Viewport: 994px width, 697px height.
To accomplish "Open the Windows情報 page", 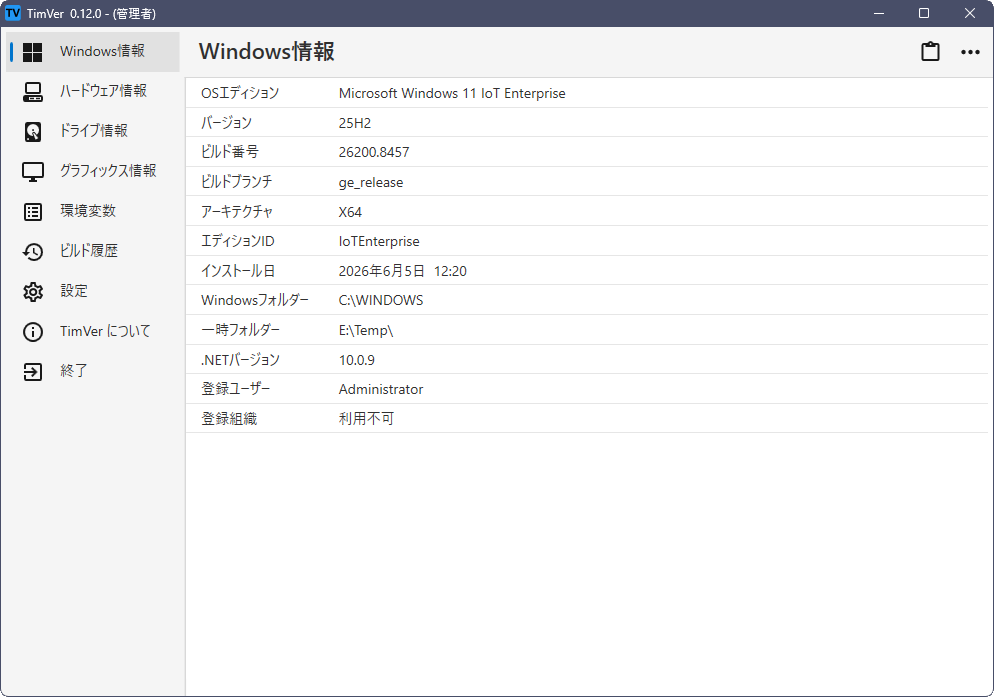I will (93, 51).
